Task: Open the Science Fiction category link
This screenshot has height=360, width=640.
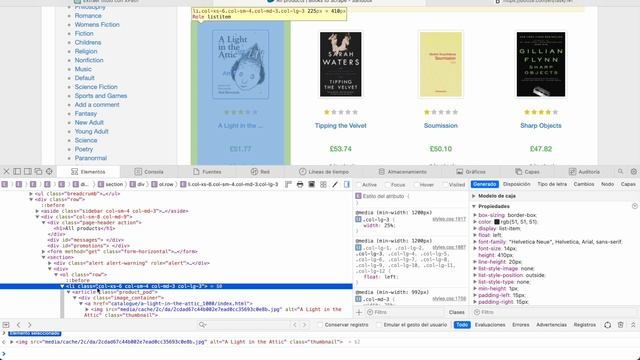Action: click(x=96, y=87)
